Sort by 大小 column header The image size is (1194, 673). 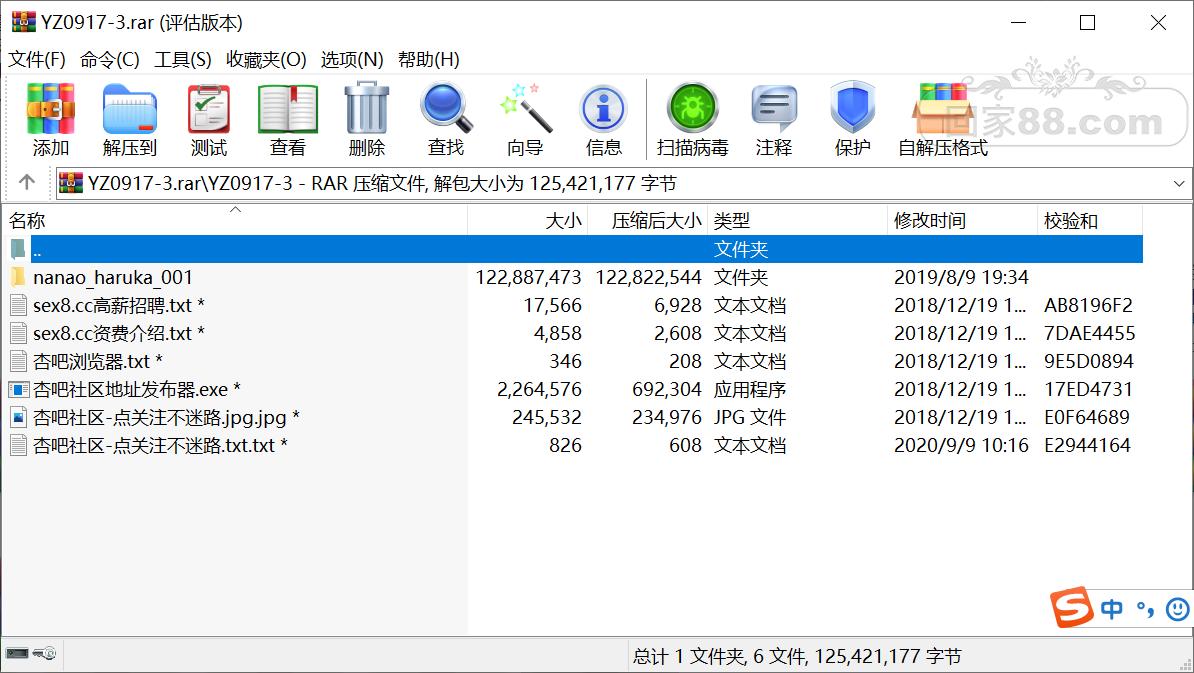pos(528,221)
